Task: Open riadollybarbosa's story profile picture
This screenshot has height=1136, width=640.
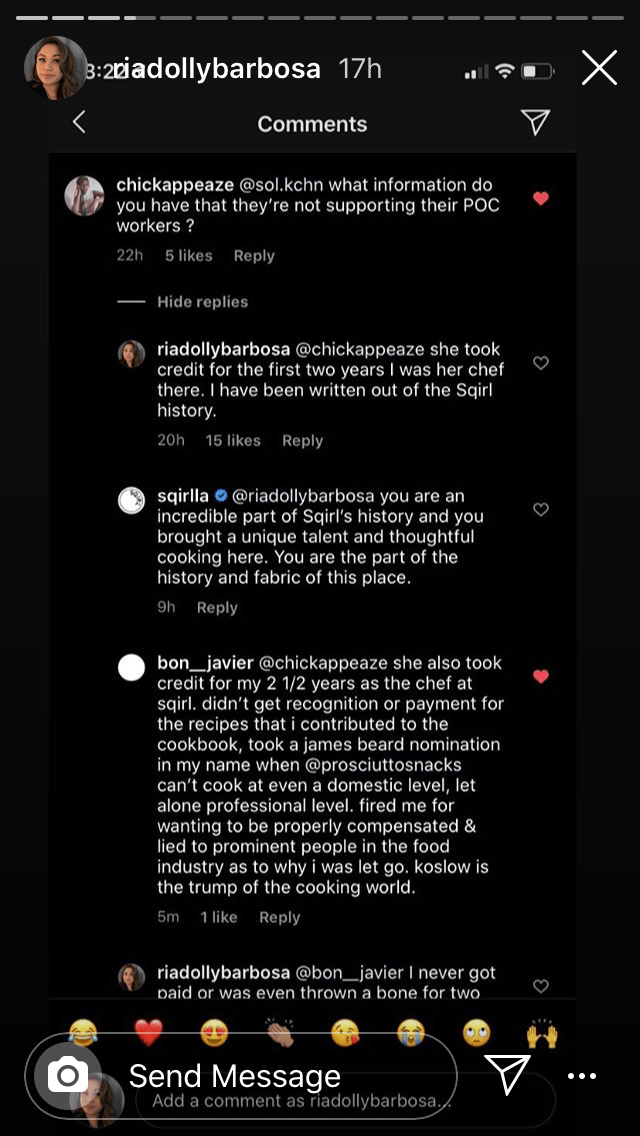Action: tap(55, 68)
